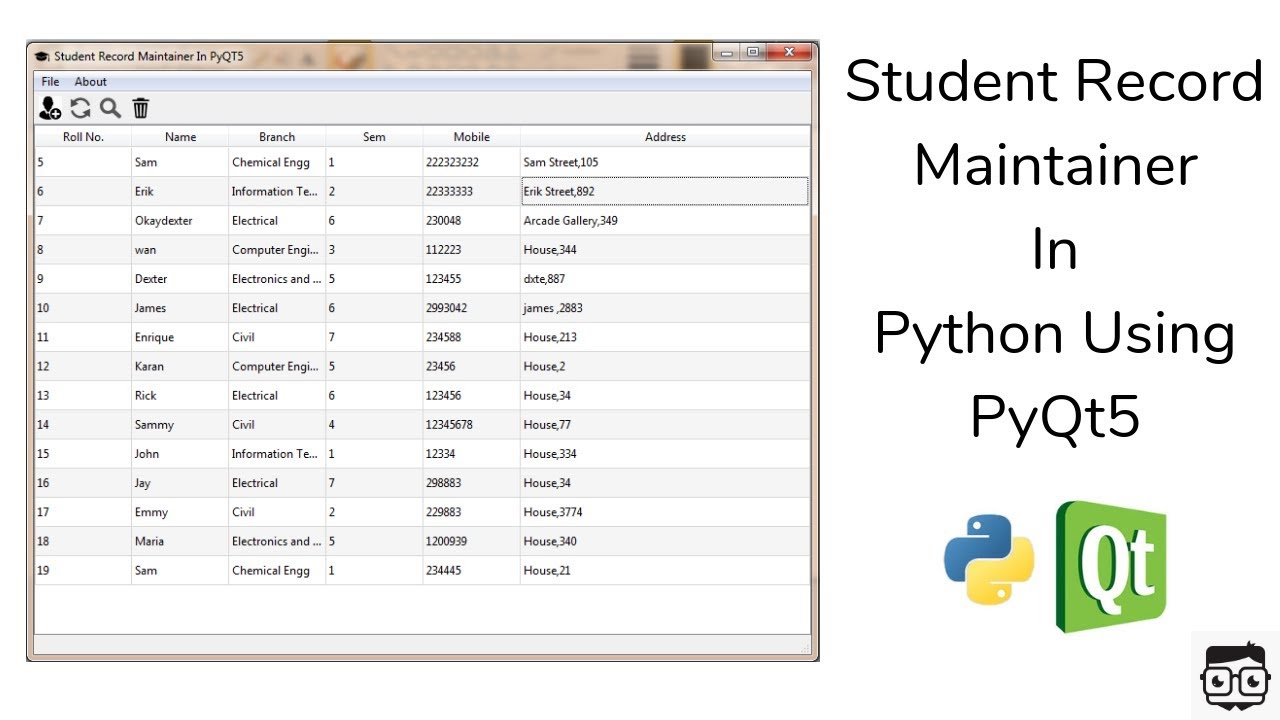Viewport: 1280px width, 720px height.
Task: Select the address 'House,334'
Action: pos(665,453)
